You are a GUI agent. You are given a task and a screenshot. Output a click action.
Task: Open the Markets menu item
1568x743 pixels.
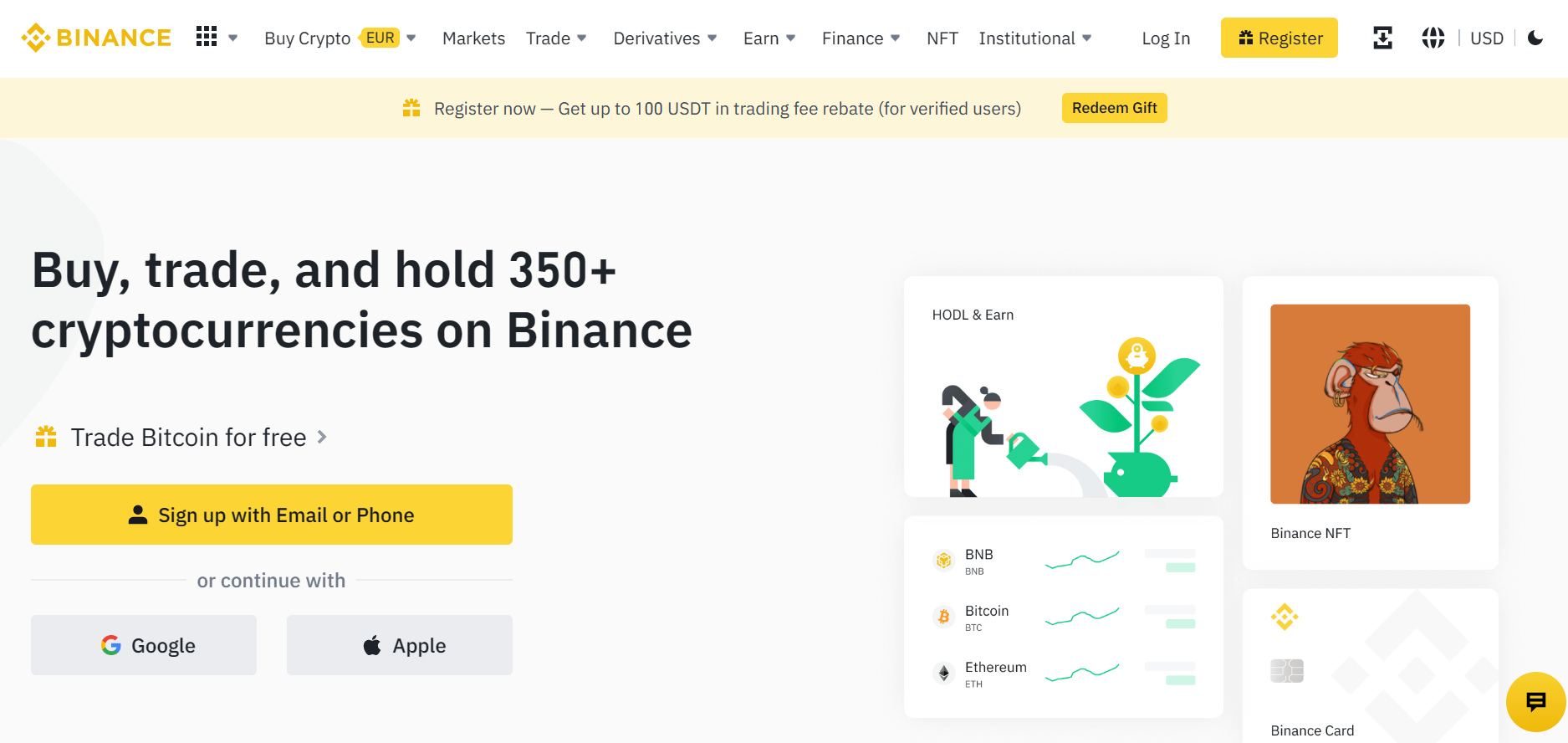[473, 38]
